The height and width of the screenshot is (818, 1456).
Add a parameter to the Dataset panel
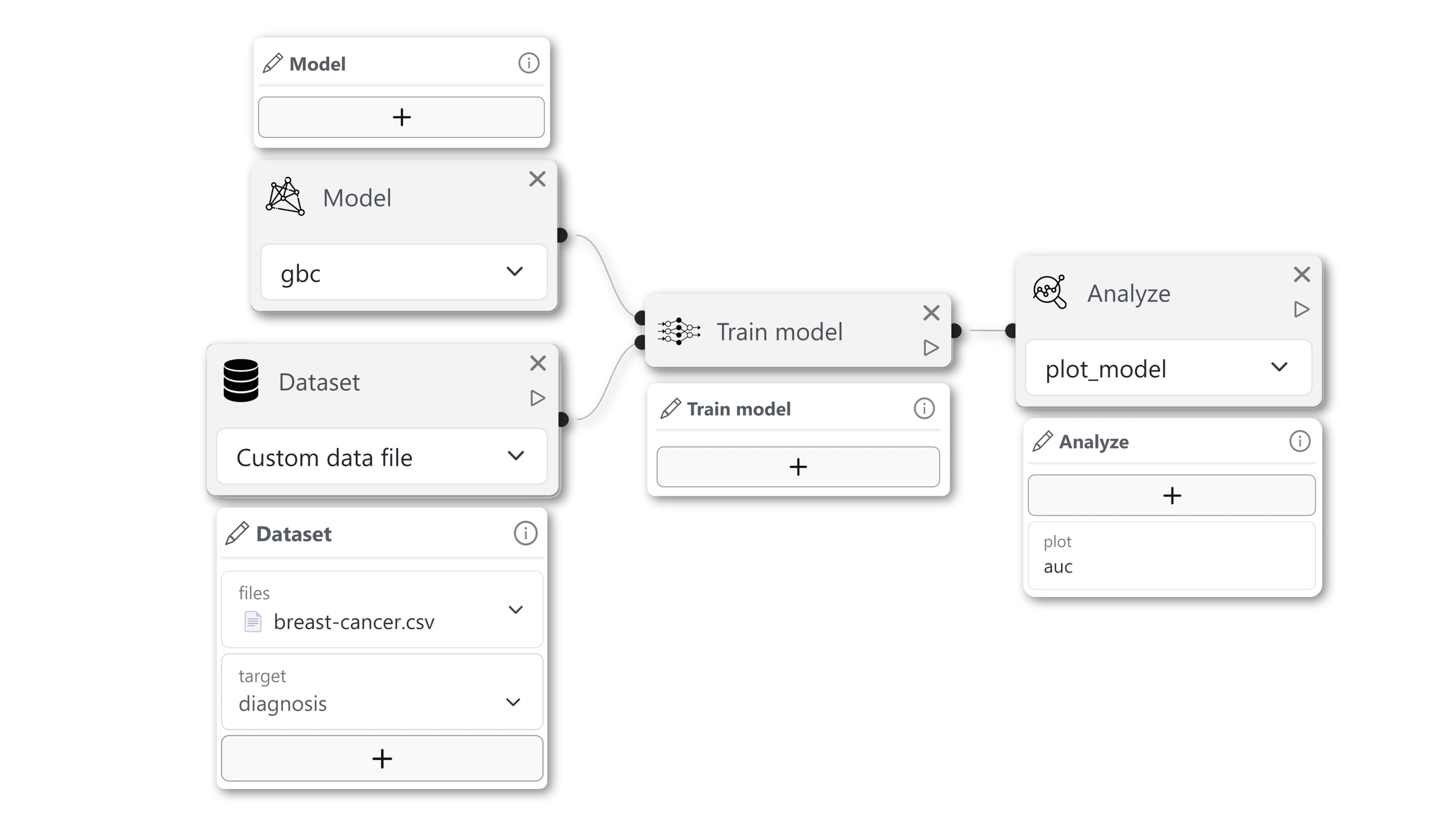(382, 758)
